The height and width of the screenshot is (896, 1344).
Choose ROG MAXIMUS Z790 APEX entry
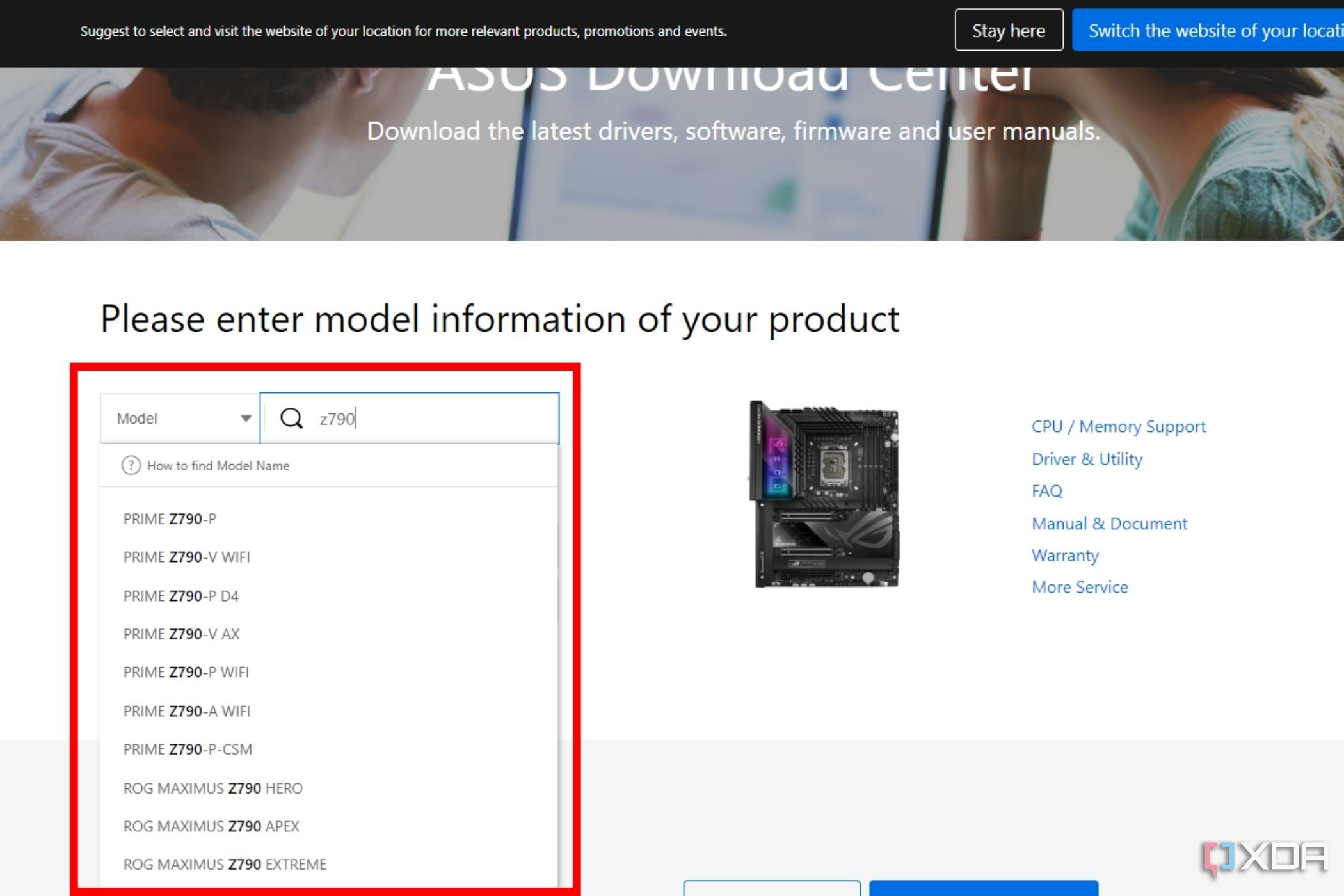tap(211, 826)
